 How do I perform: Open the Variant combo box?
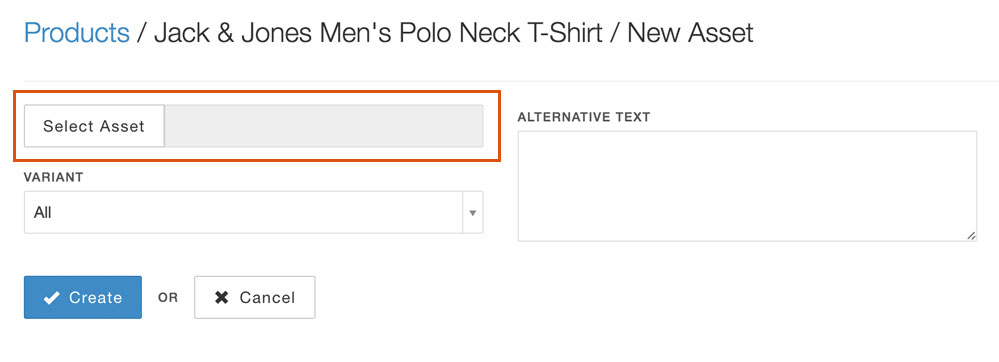coord(254,213)
